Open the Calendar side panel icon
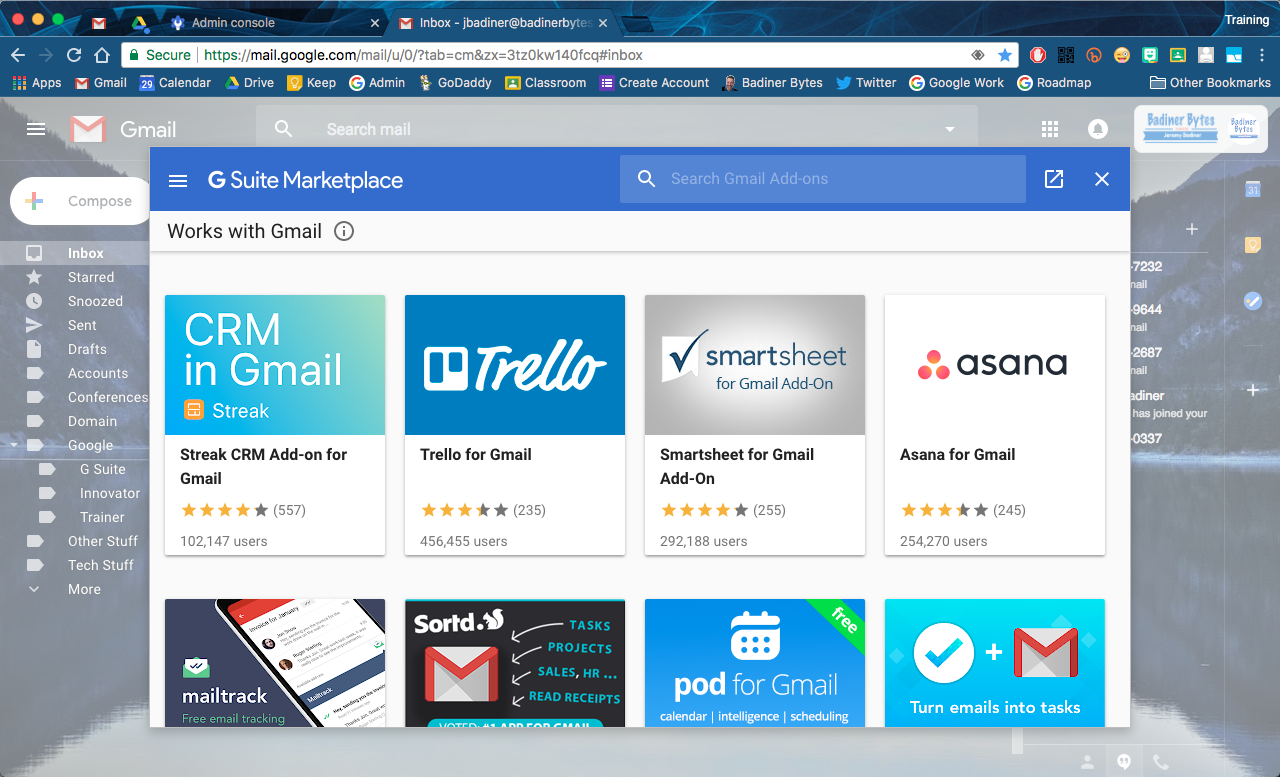The height and width of the screenshot is (777, 1280). [x=1253, y=190]
